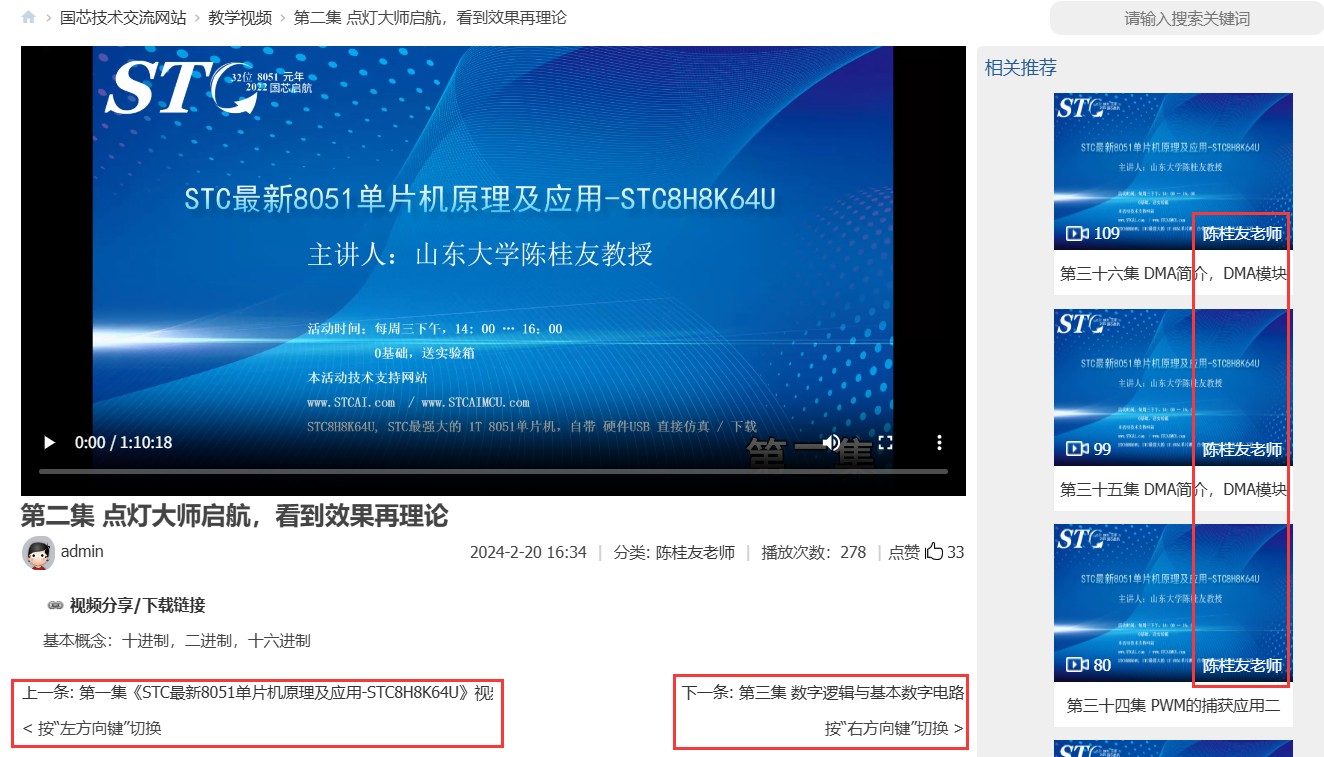Go to 教学视频 breadcrumb link

coord(240,18)
